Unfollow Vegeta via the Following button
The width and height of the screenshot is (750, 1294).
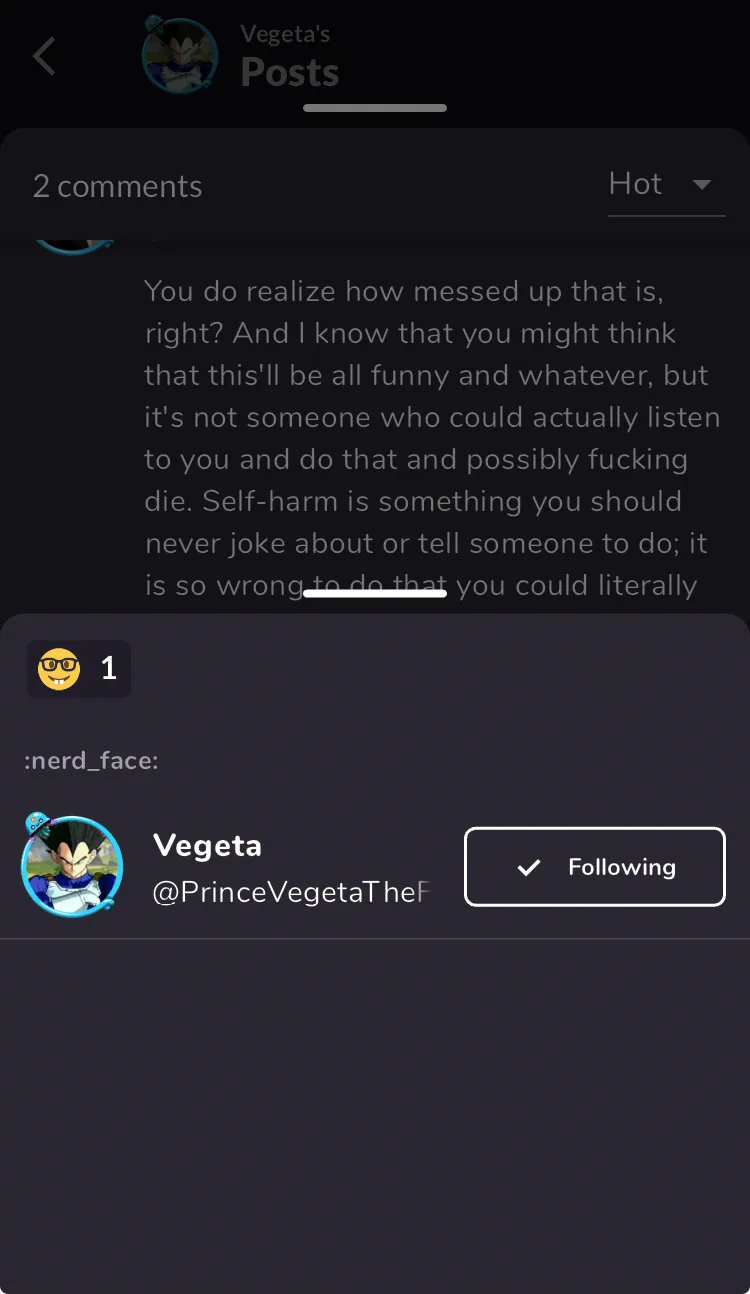coord(595,867)
